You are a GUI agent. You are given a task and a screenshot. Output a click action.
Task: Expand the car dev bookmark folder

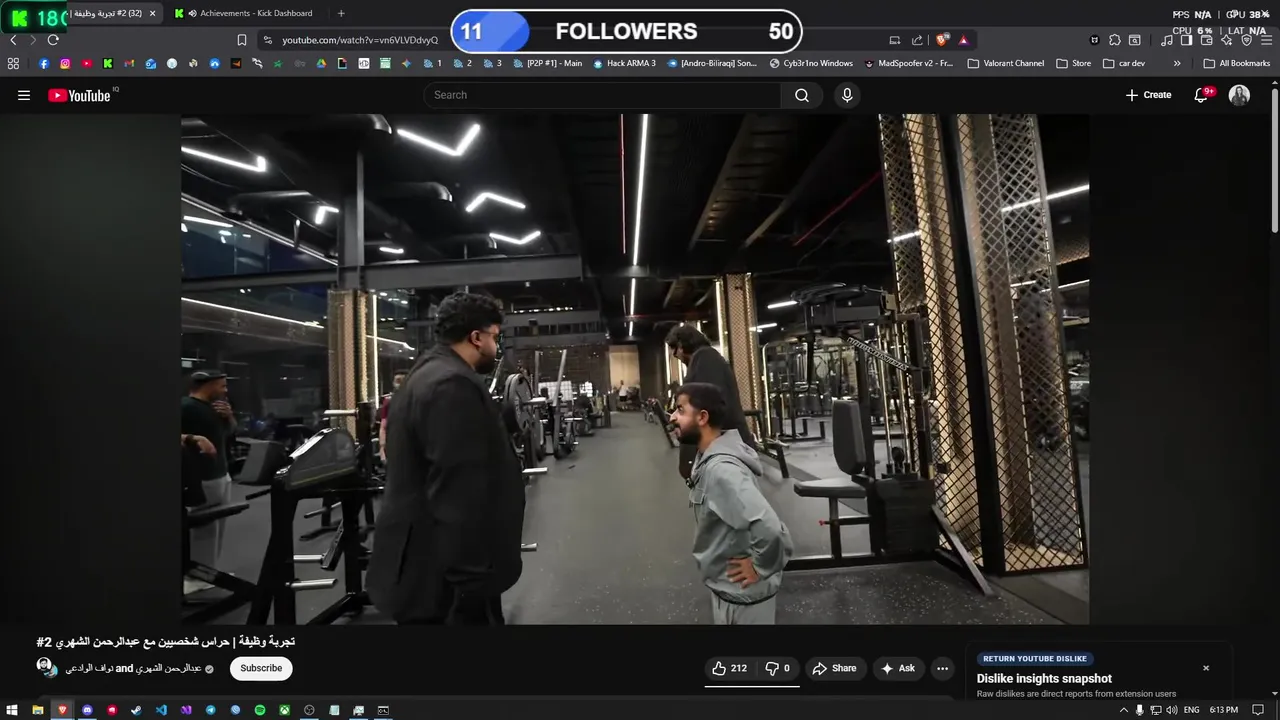pyautogui.click(x=1124, y=63)
